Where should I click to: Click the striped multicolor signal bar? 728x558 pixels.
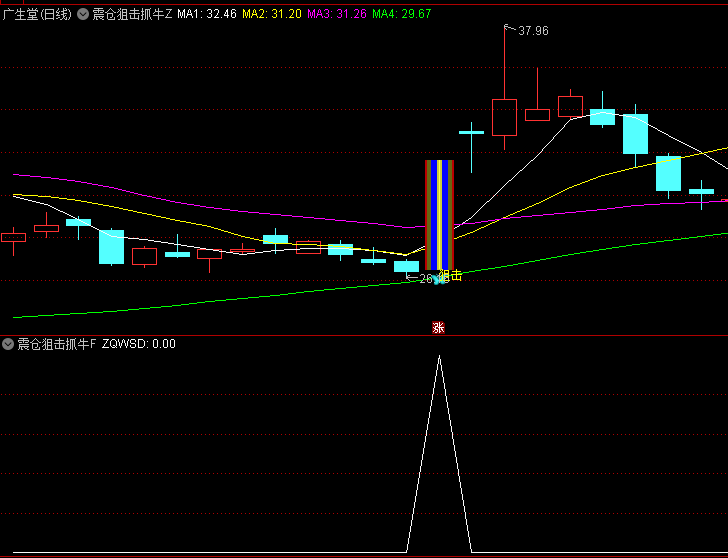click(440, 215)
